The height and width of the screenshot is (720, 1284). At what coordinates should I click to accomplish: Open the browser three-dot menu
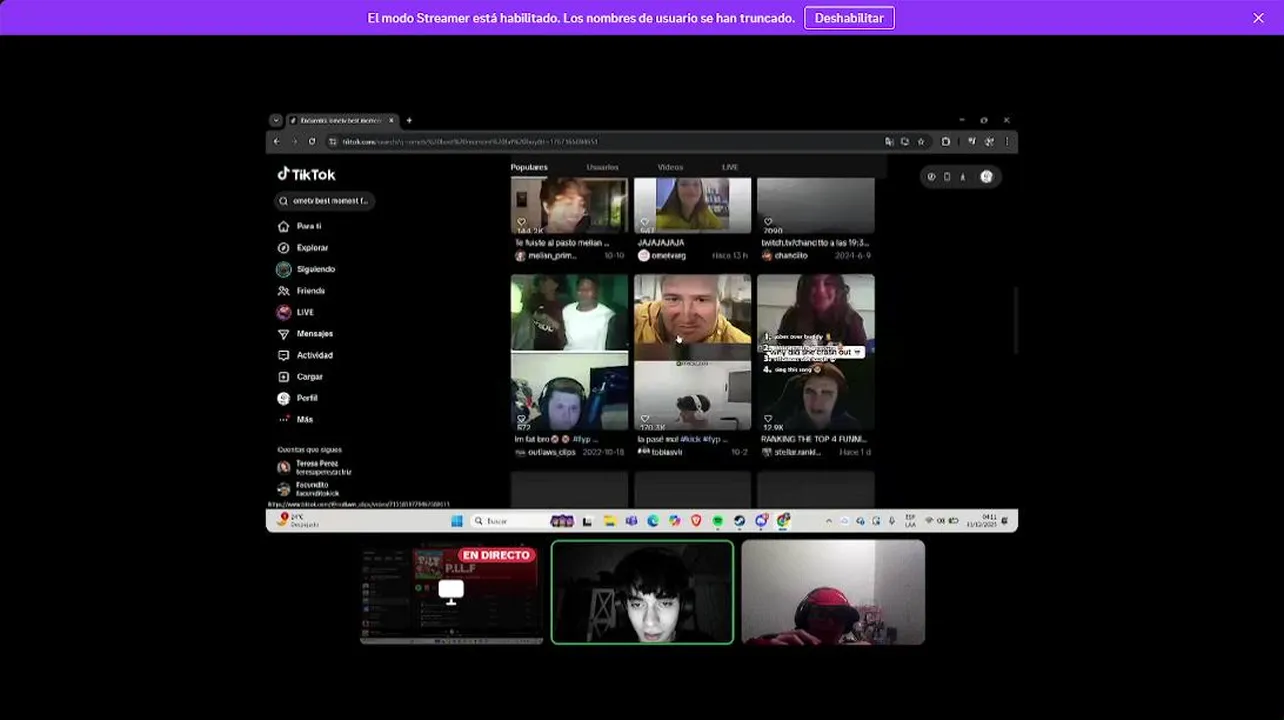[1006, 142]
